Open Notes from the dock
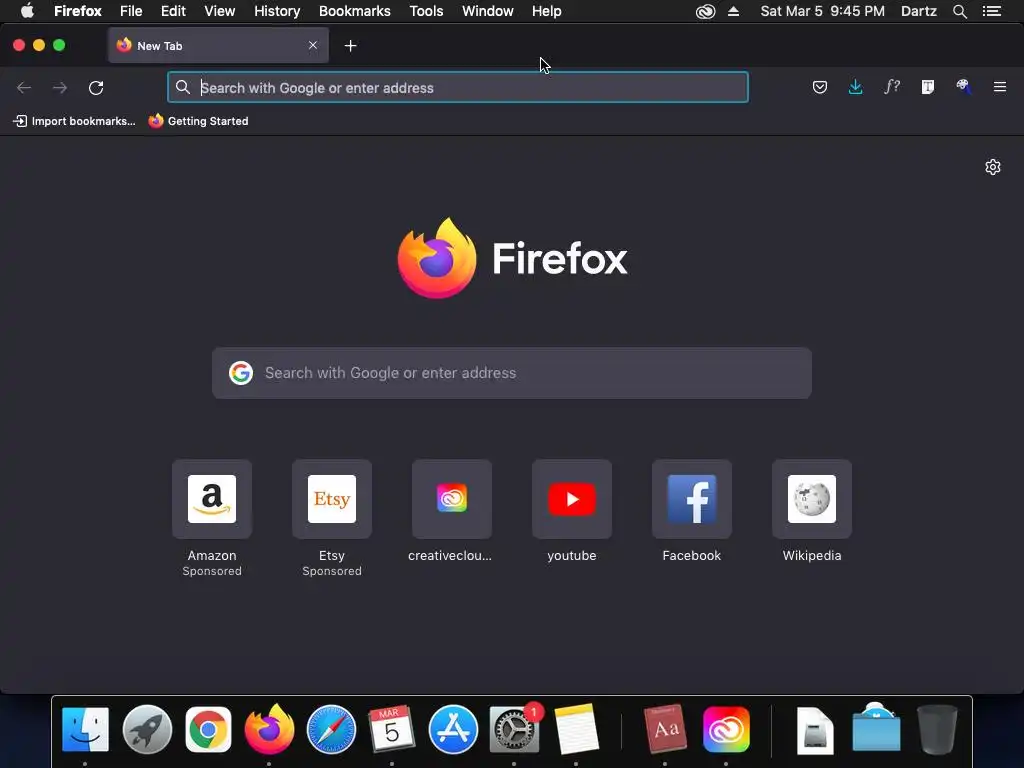Image resolution: width=1024 pixels, height=768 pixels. (x=576, y=729)
